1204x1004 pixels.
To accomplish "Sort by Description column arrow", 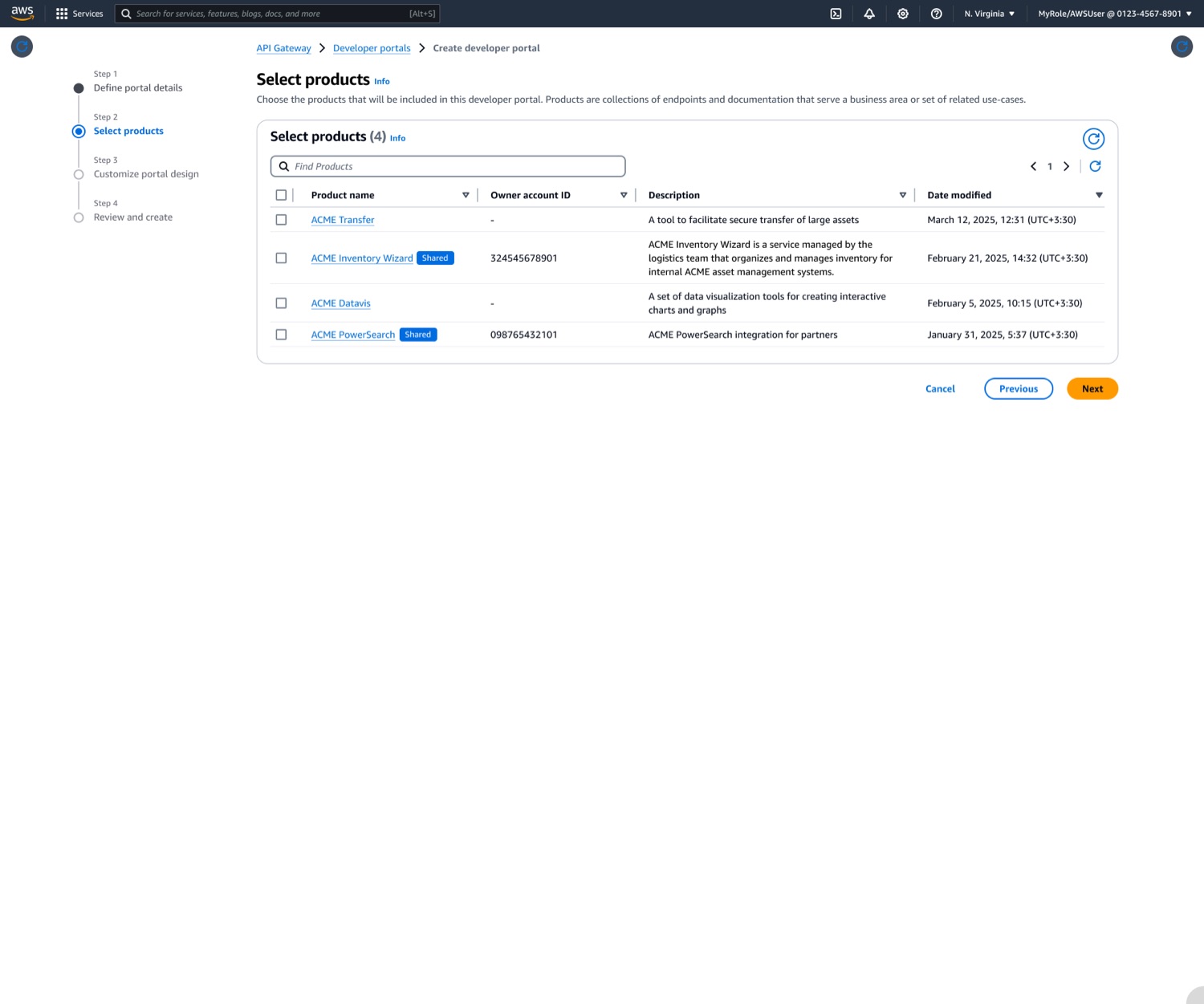I will tap(902, 195).
